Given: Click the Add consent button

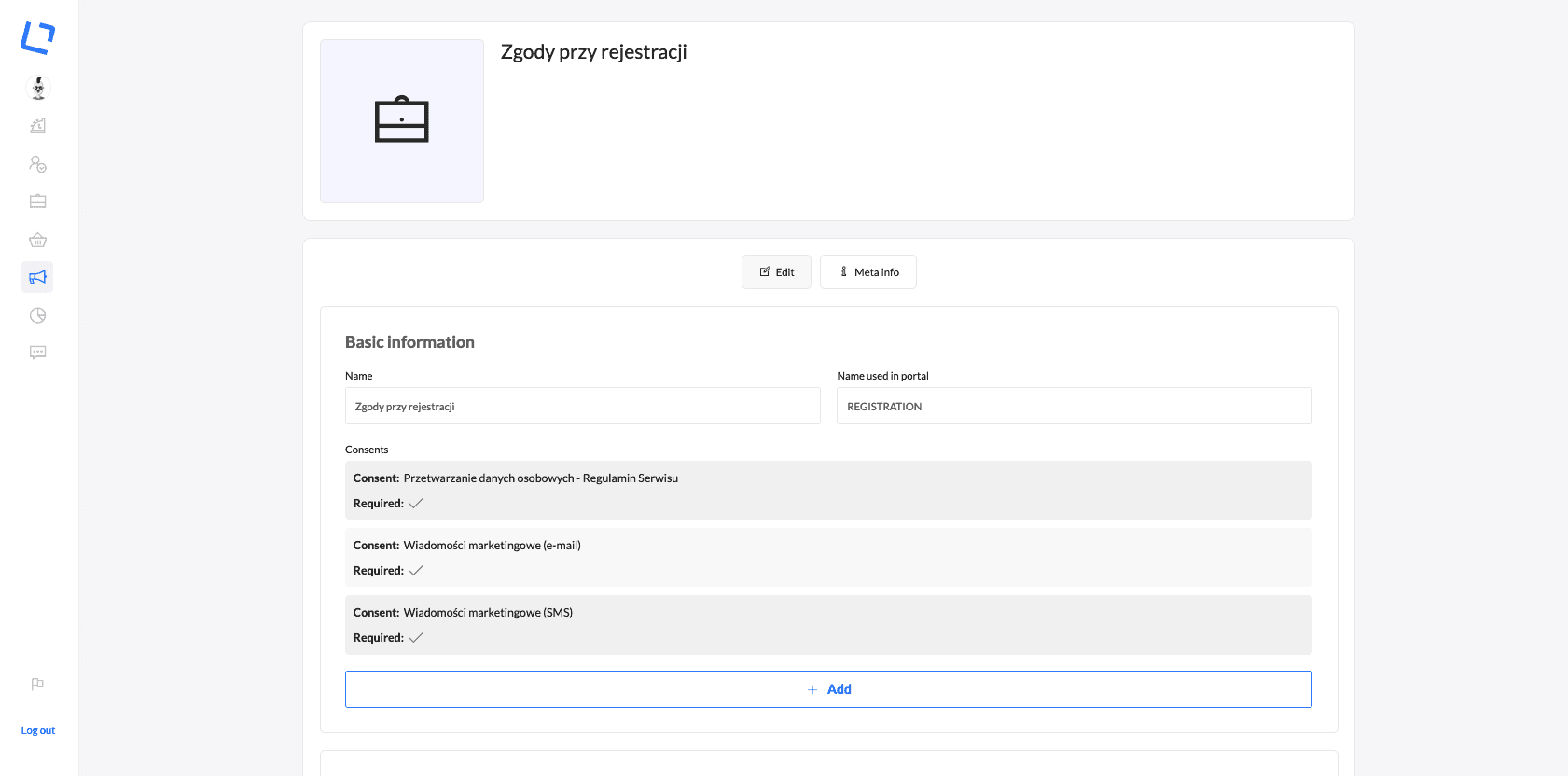Looking at the screenshot, I should (828, 689).
